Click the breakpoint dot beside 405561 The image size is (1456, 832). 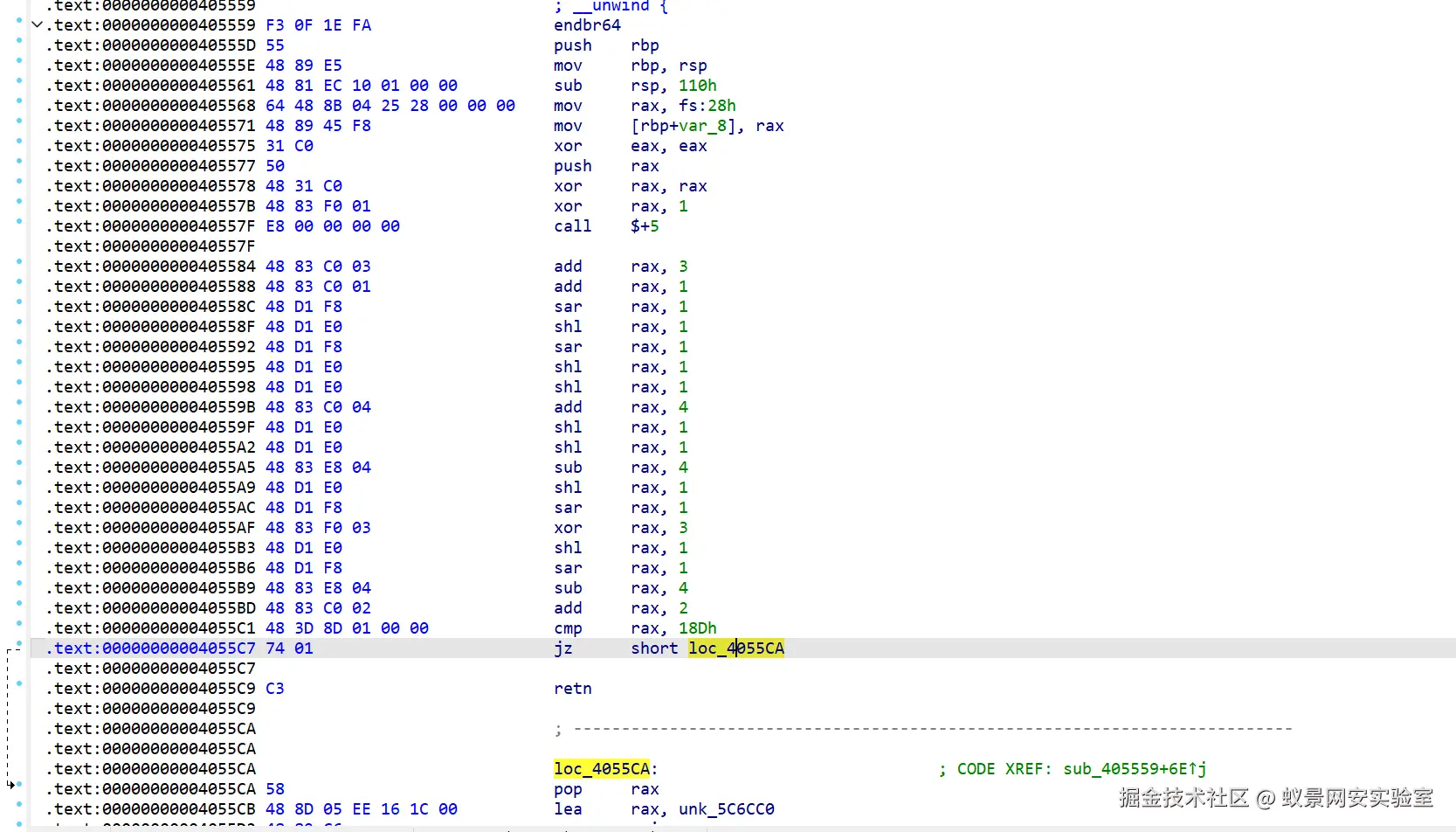(19, 80)
